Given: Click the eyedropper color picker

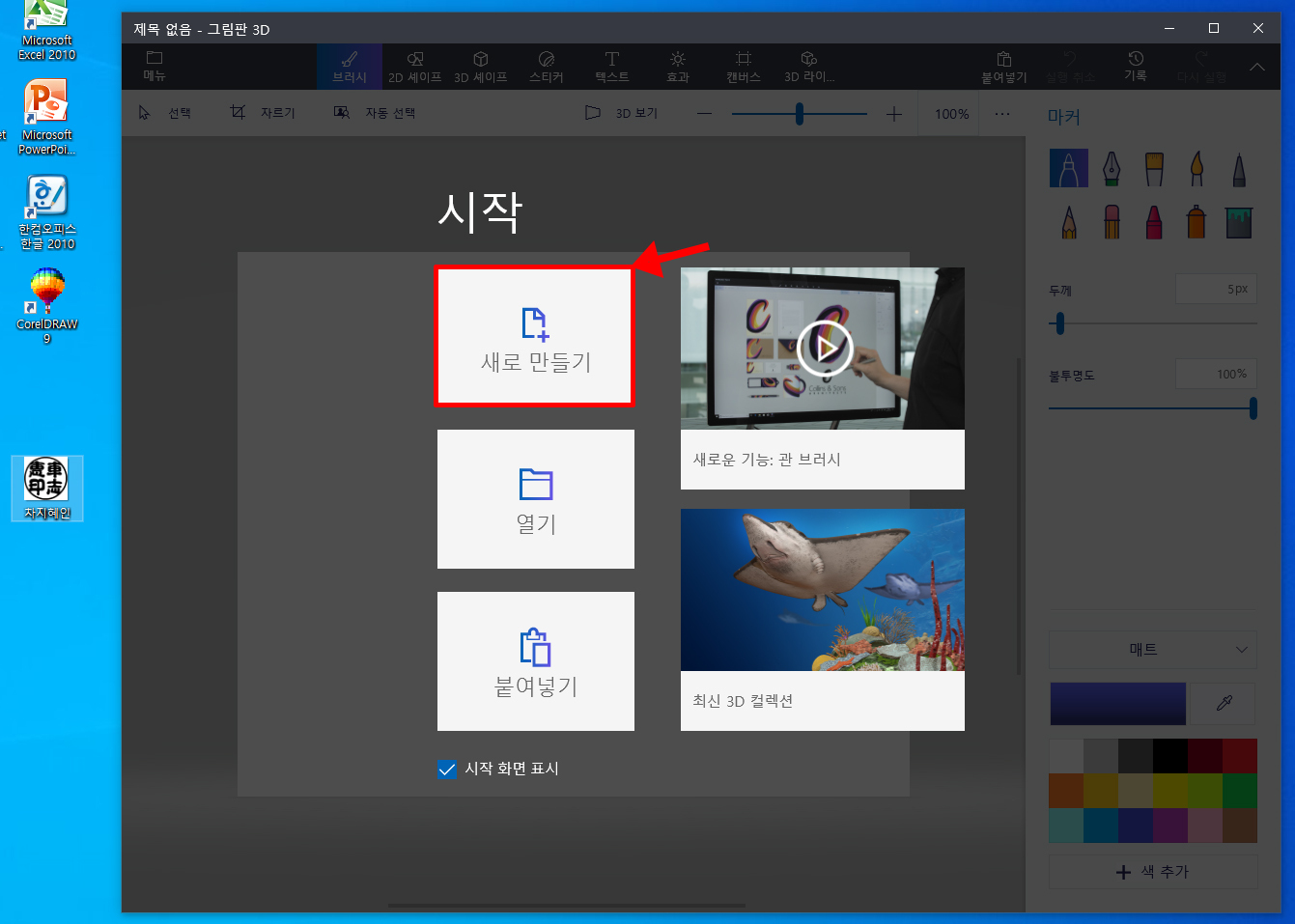Looking at the screenshot, I should tap(1224, 704).
